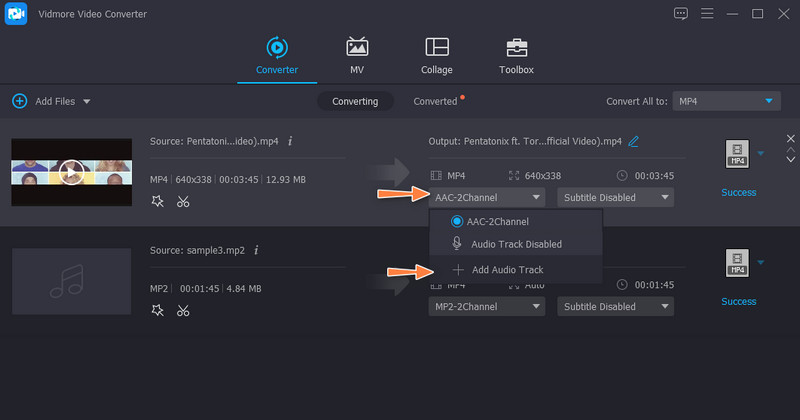Open the hamburger menu in title bar
Image resolution: width=800 pixels, height=420 pixels.
coord(706,14)
